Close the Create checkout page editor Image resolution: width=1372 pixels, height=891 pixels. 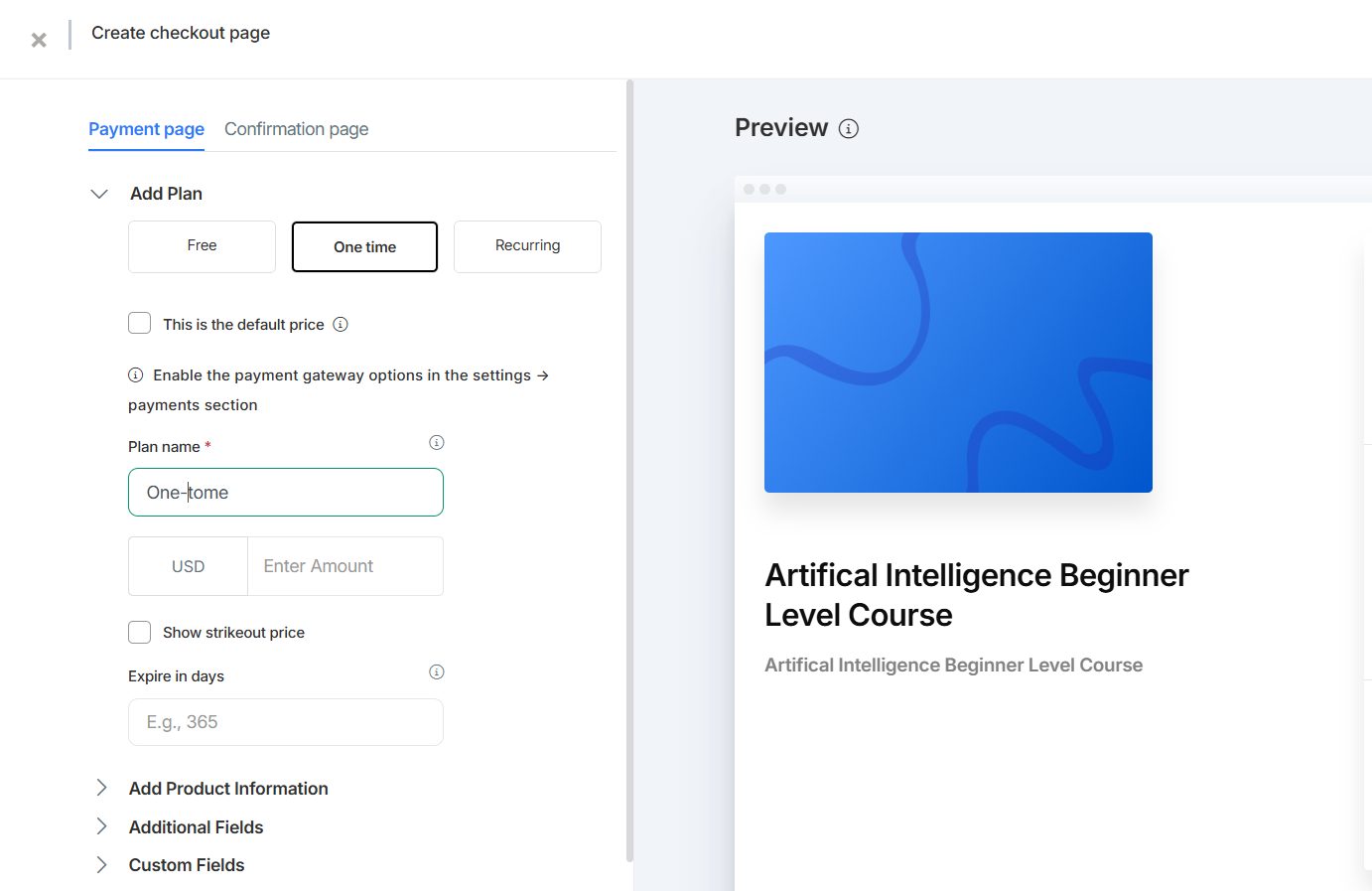[x=38, y=40]
